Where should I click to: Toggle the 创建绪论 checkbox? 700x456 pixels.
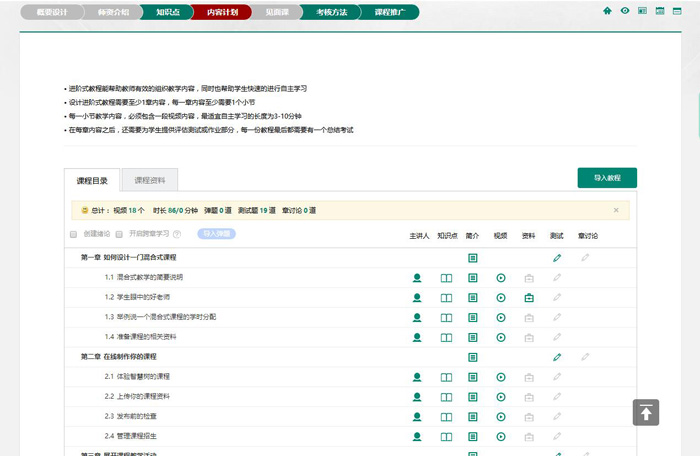coord(74,234)
